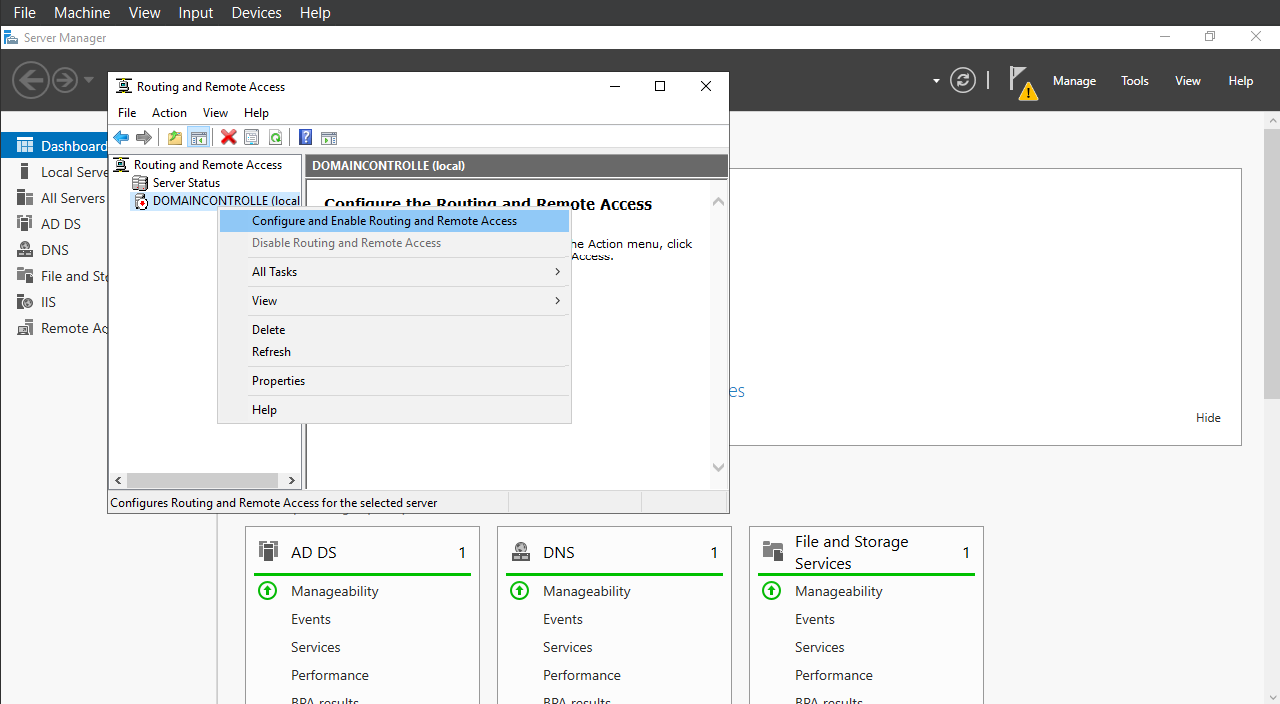Click the Dashboard icon in Server Manager sidebar
1280x704 pixels.
click(25, 146)
